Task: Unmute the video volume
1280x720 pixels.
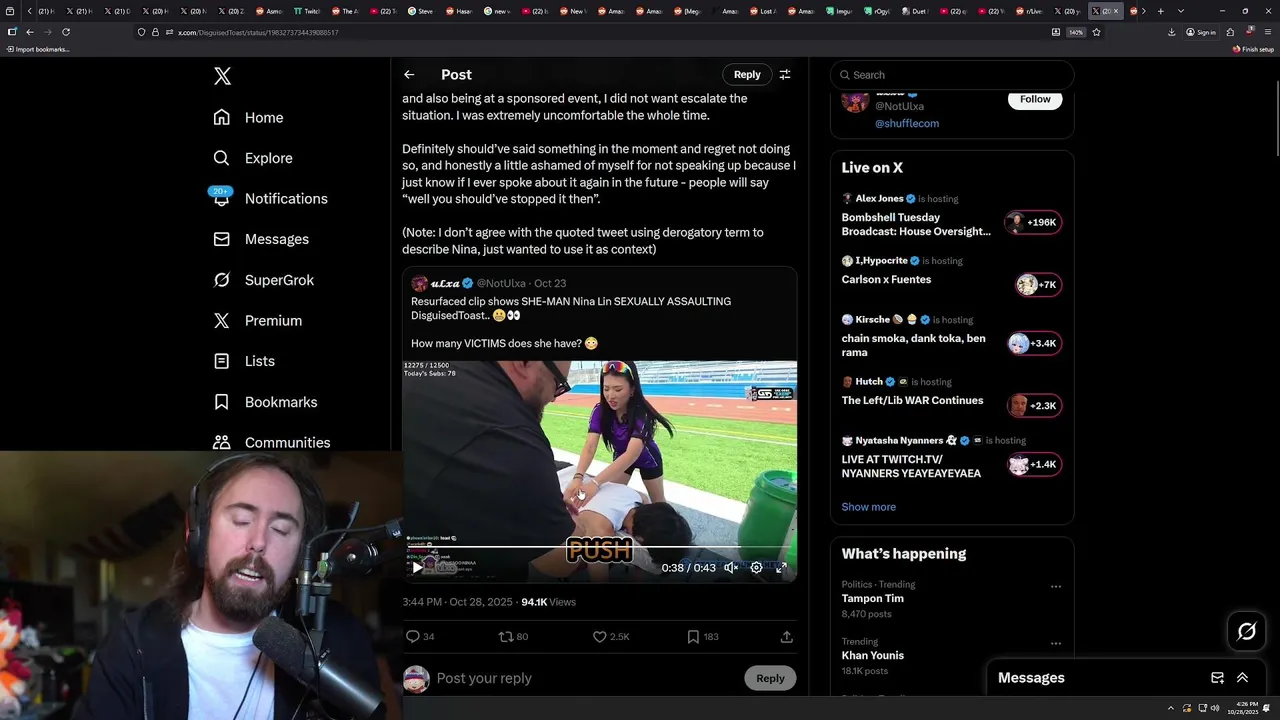Action: (x=731, y=567)
